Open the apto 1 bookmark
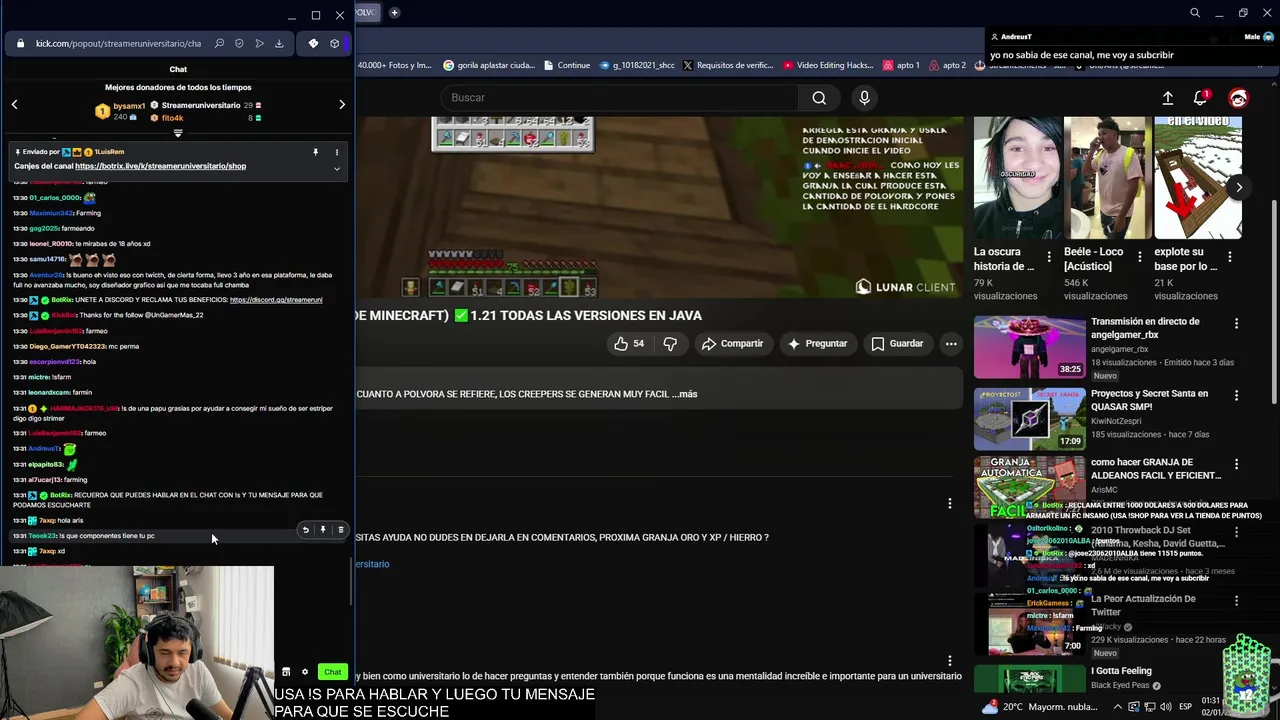Viewport: 1280px width, 720px height. click(901, 65)
